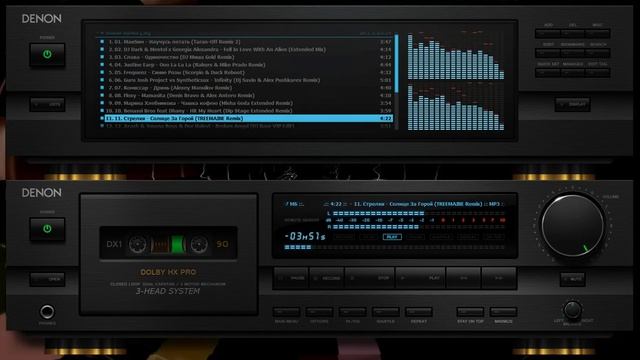Click the small balance knob
The image size is (640, 360).
[x=572, y=310]
